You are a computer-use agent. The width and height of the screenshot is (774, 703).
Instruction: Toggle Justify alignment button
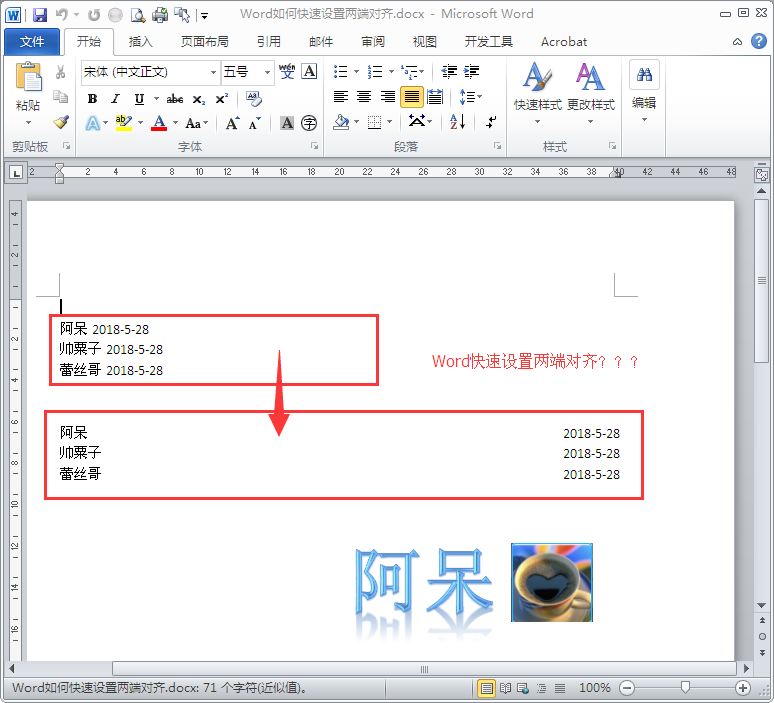point(411,97)
